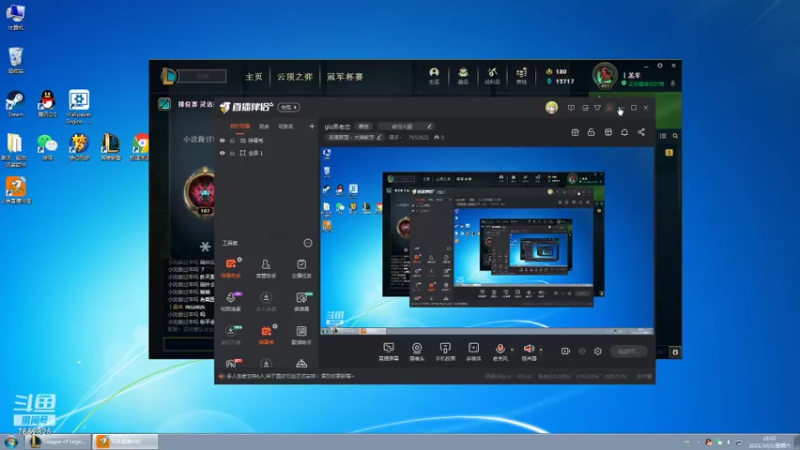Open the skin shirt icon in title bar
The width and height of the screenshot is (800, 450).
[597, 108]
